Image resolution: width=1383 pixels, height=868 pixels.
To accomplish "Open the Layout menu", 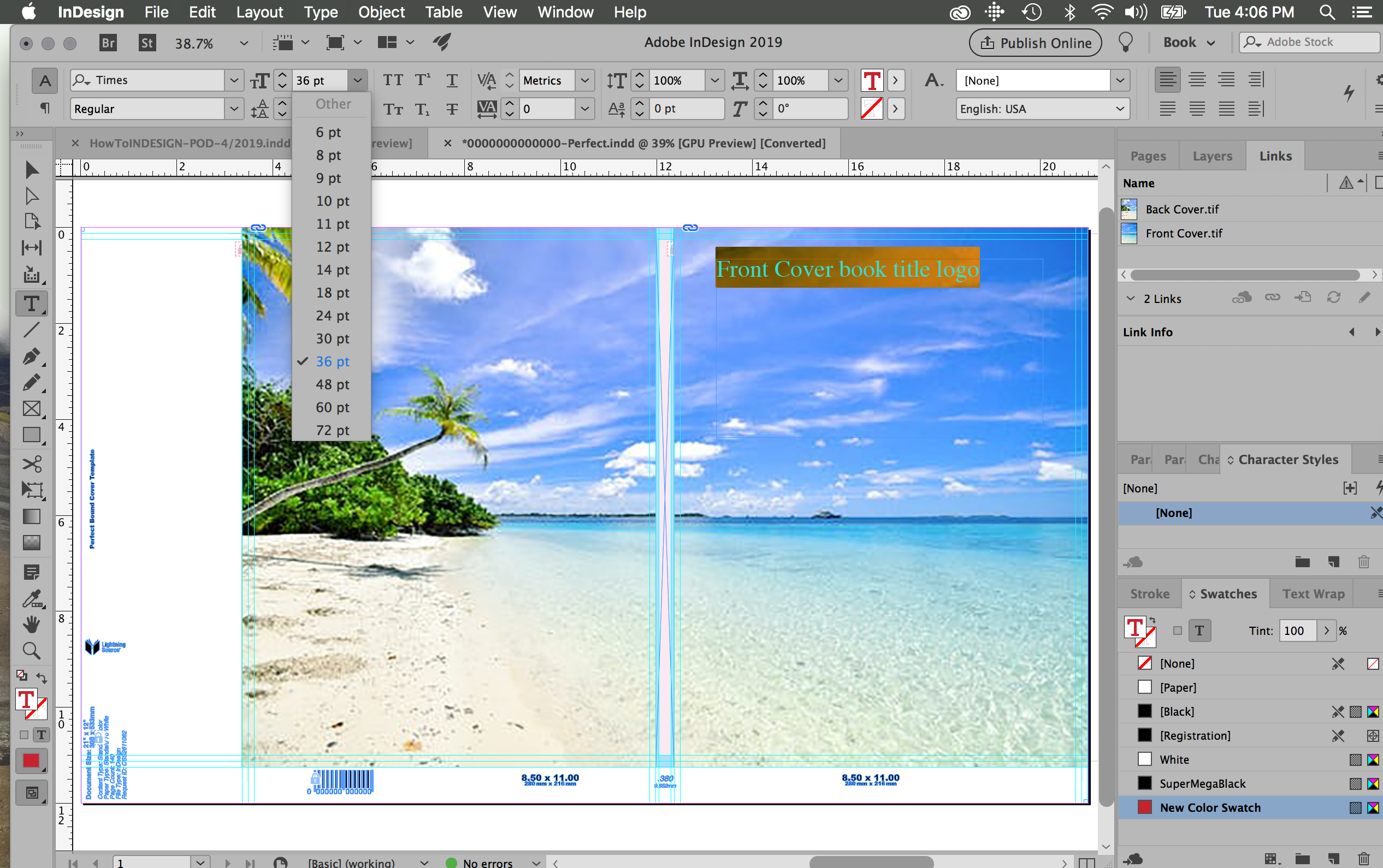I will point(259,12).
